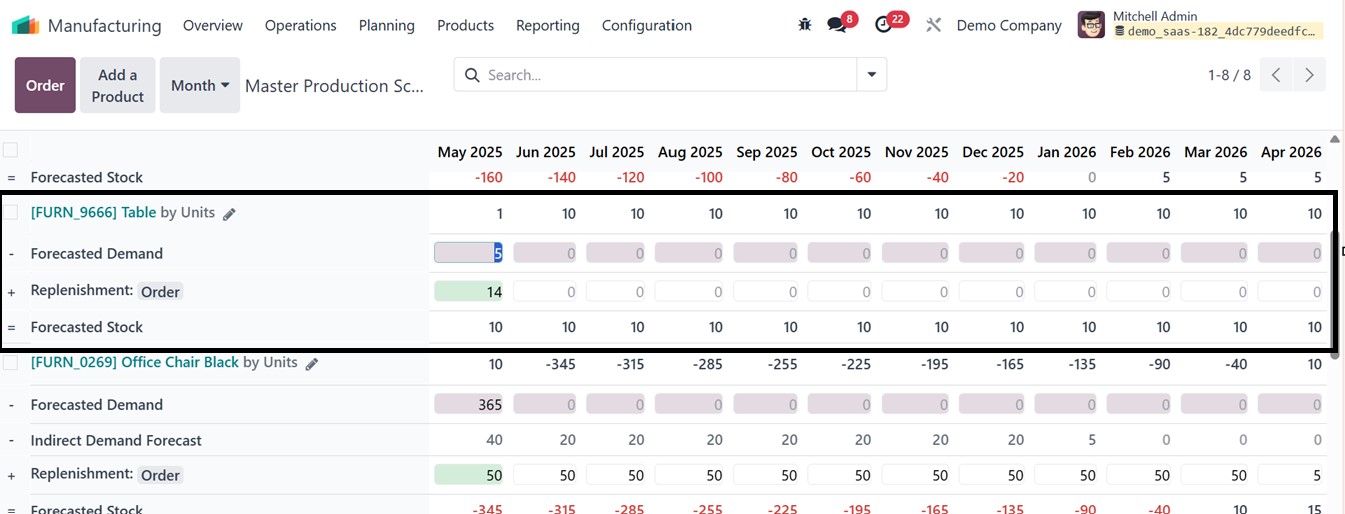The image size is (1345, 514).
Task: Click Mitchell Admin user avatar
Action: click(1091, 25)
